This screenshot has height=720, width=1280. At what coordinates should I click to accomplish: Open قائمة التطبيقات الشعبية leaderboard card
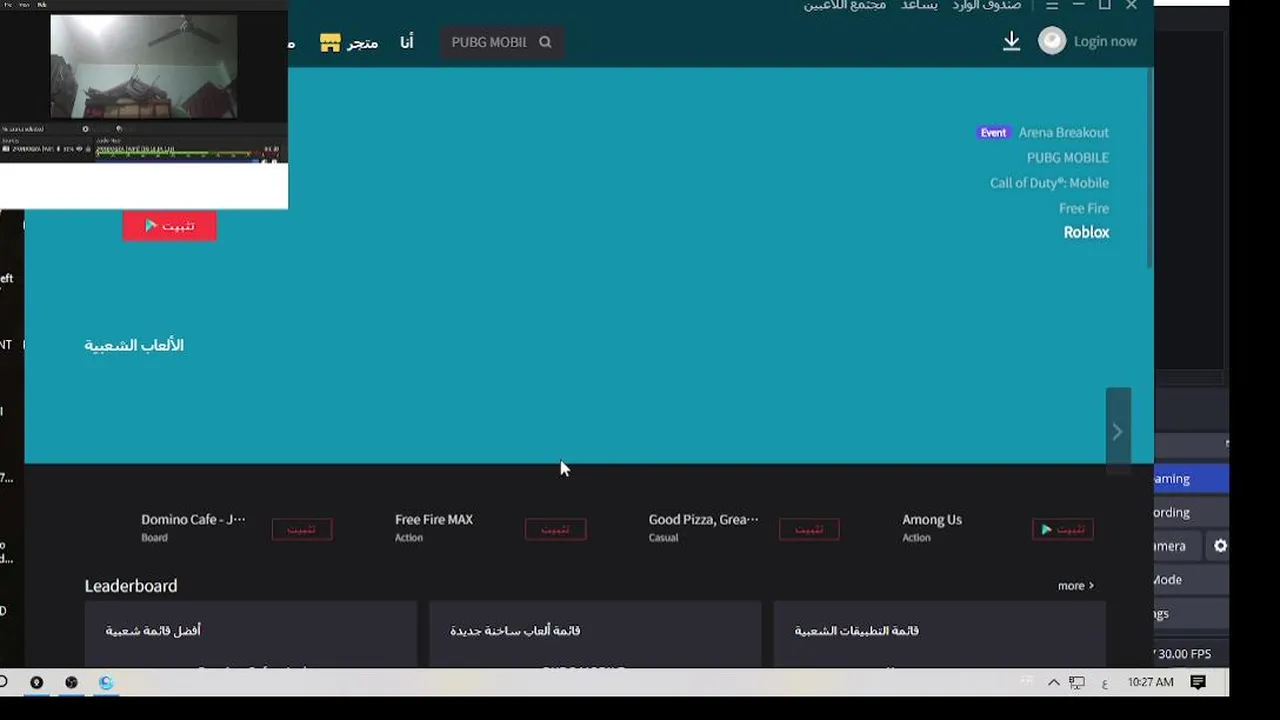(x=940, y=634)
